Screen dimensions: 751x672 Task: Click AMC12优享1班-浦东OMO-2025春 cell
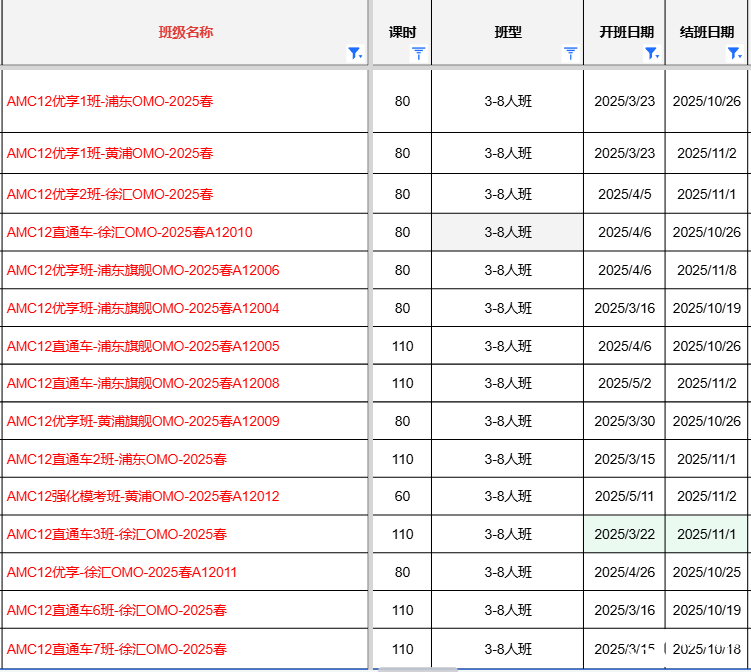[x=185, y=101]
